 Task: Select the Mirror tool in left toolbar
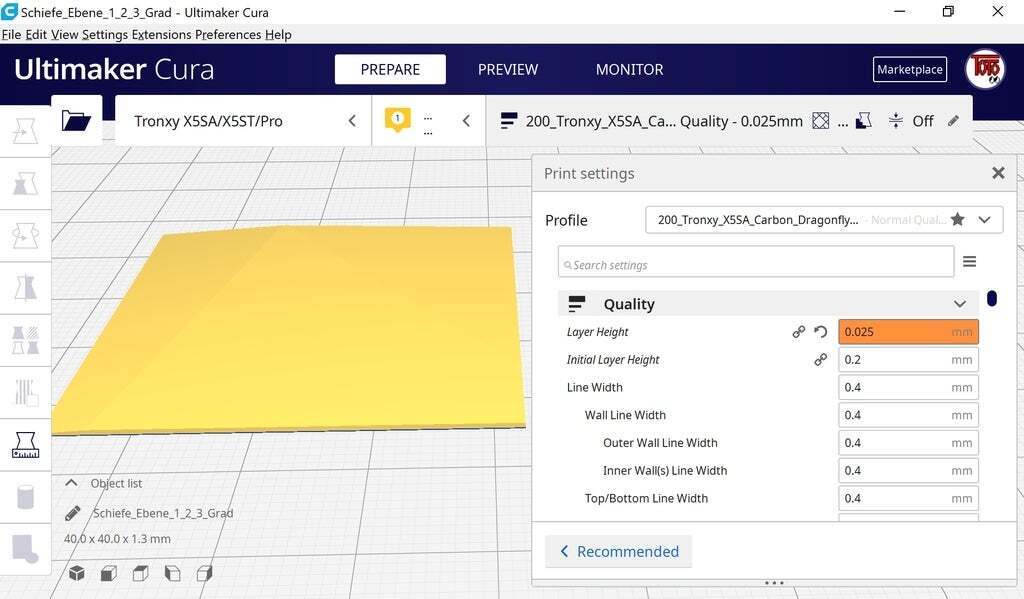click(25, 288)
